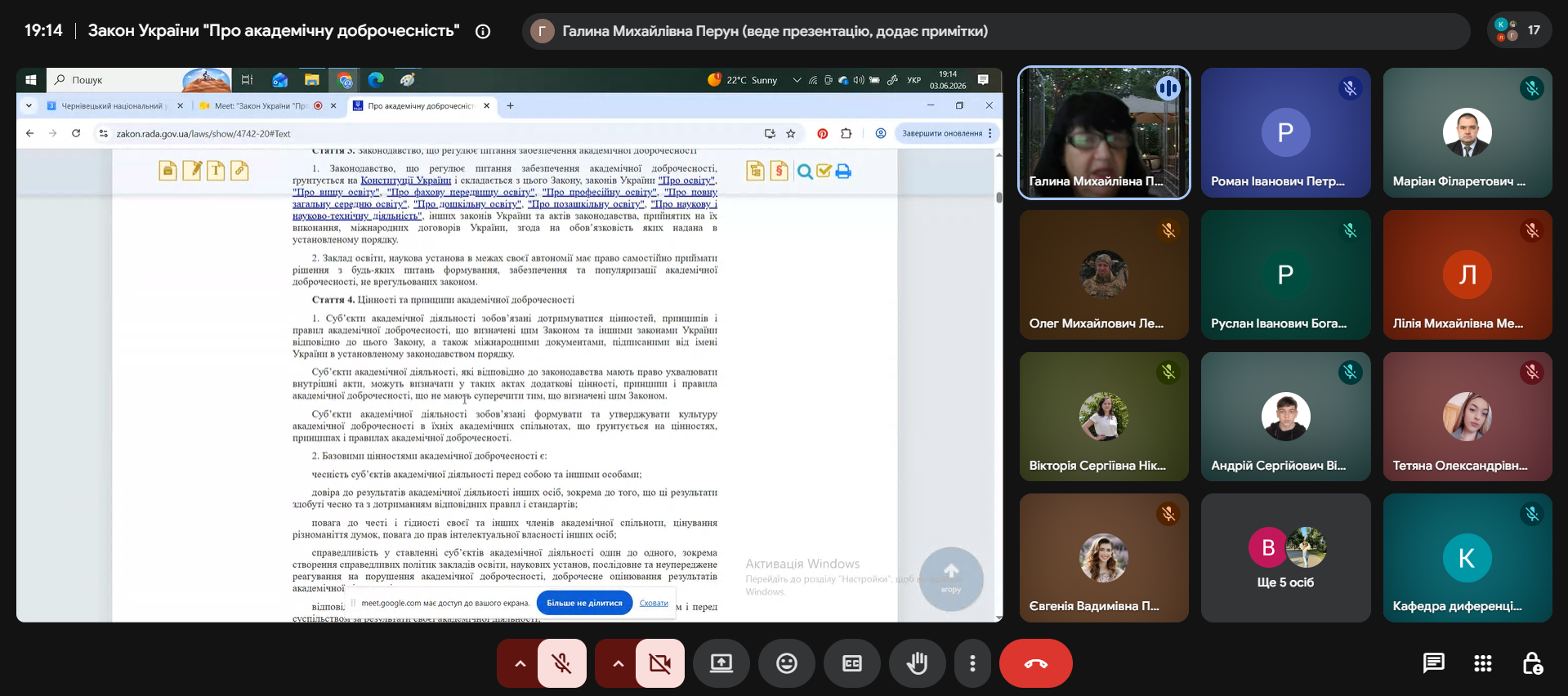The image size is (1568, 696).
Task: Raise your hand
Action: click(x=918, y=663)
